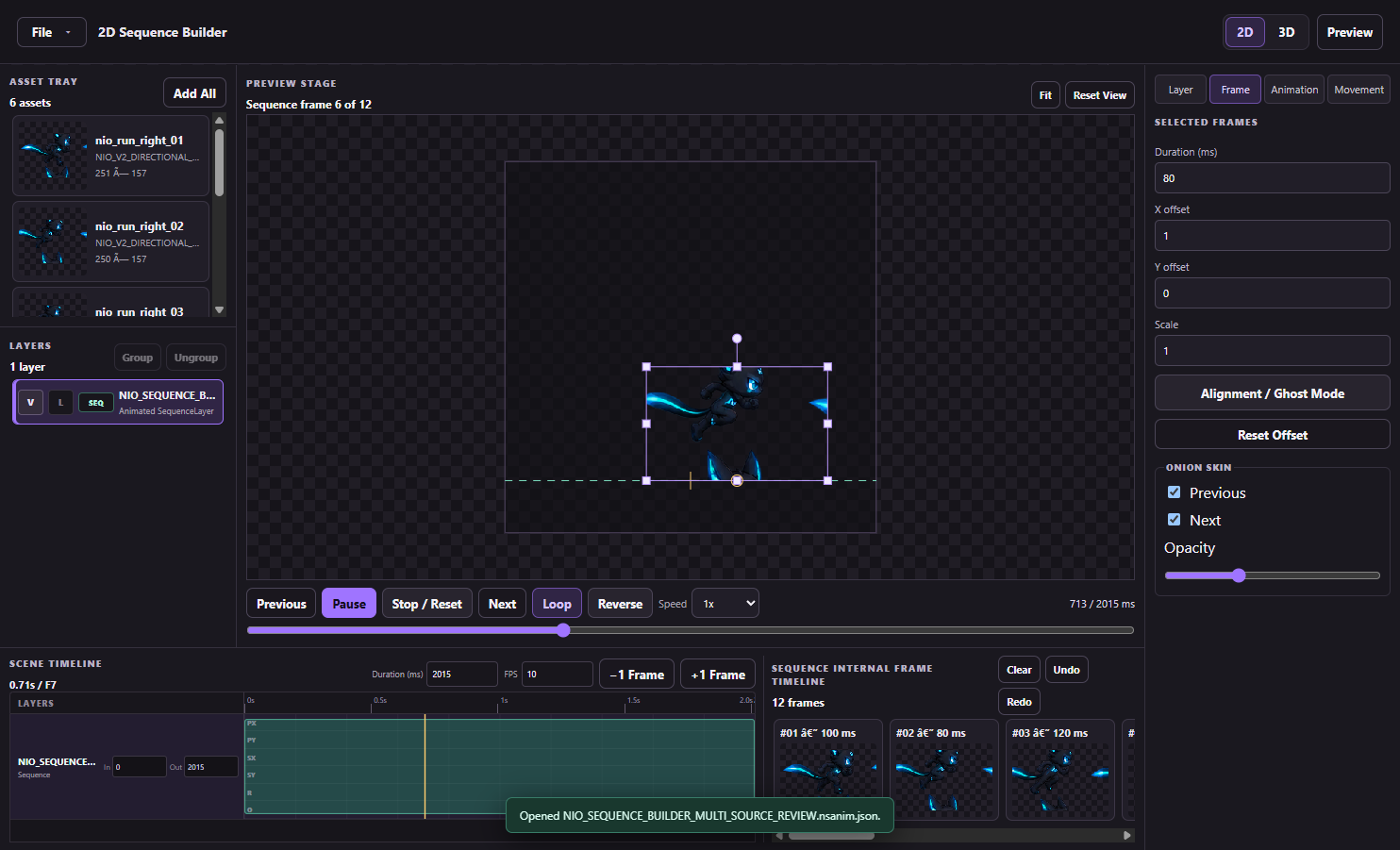Click Stop / Reset playback

[426, 604]
